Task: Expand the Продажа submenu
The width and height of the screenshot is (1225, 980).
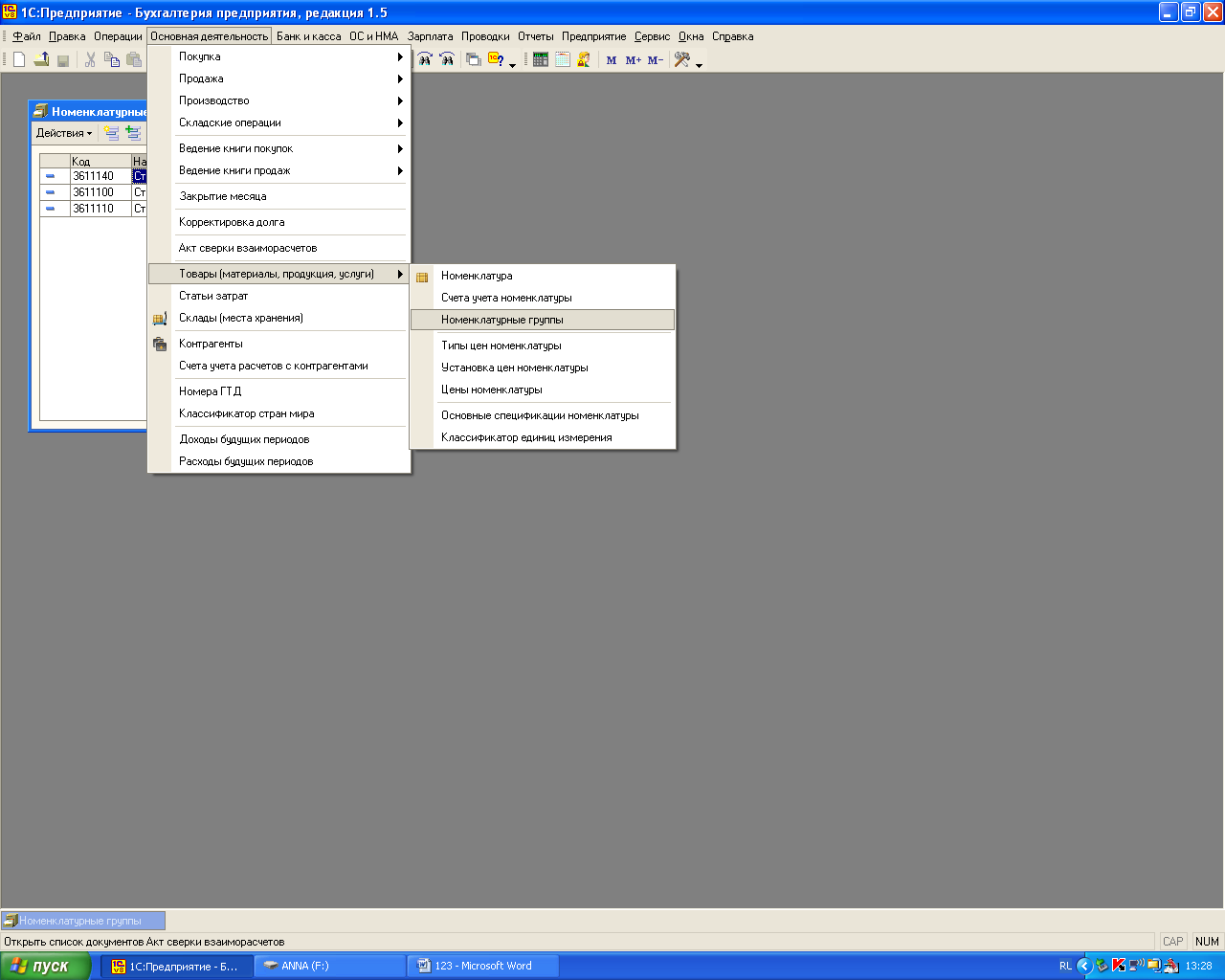Action: (279, 78)
